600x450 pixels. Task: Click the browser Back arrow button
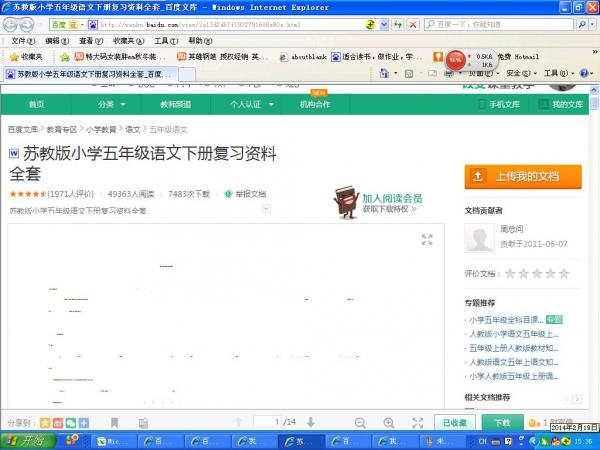(10, 25)
